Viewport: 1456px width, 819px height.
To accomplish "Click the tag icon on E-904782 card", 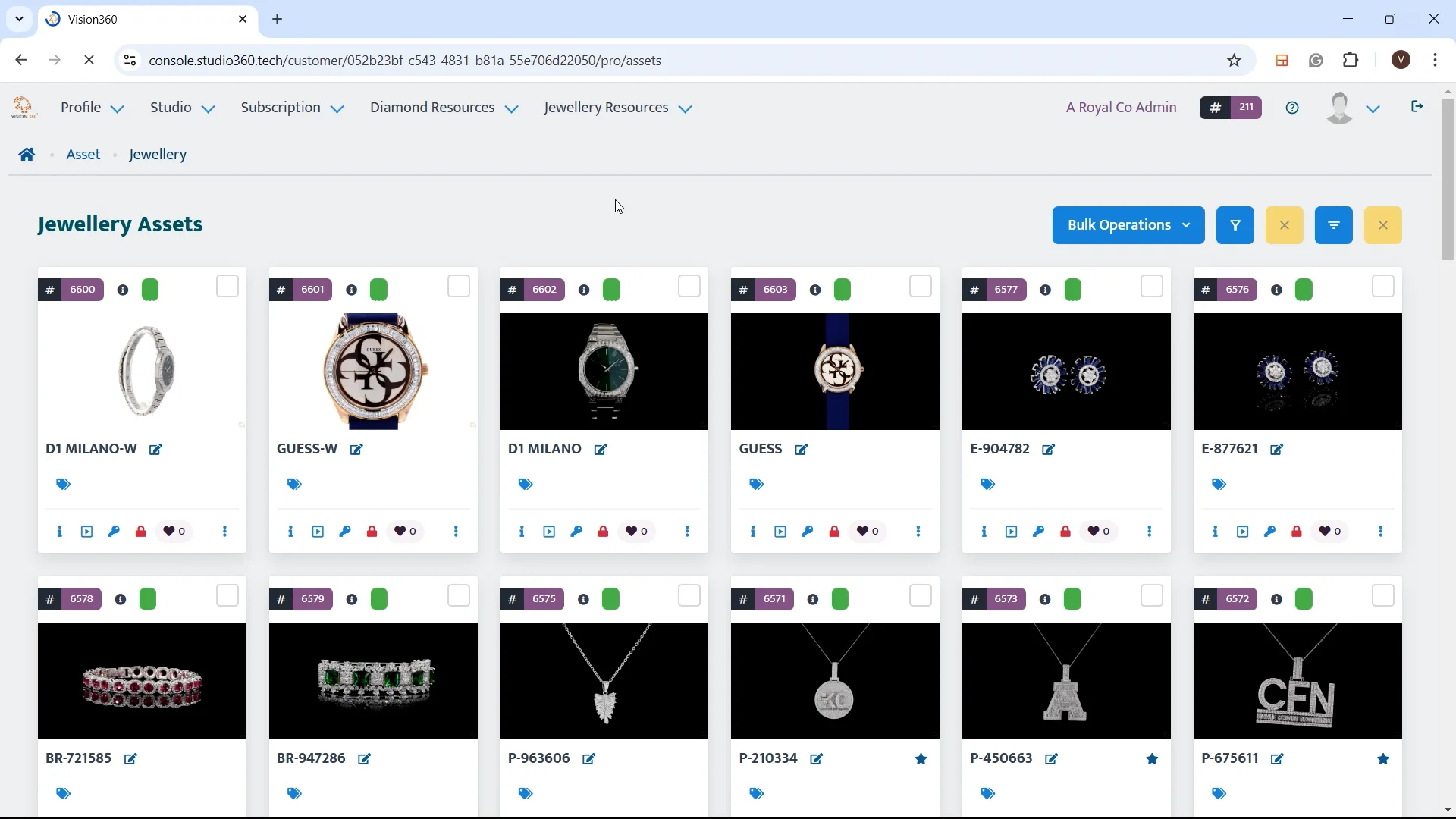I will (988, 485).
